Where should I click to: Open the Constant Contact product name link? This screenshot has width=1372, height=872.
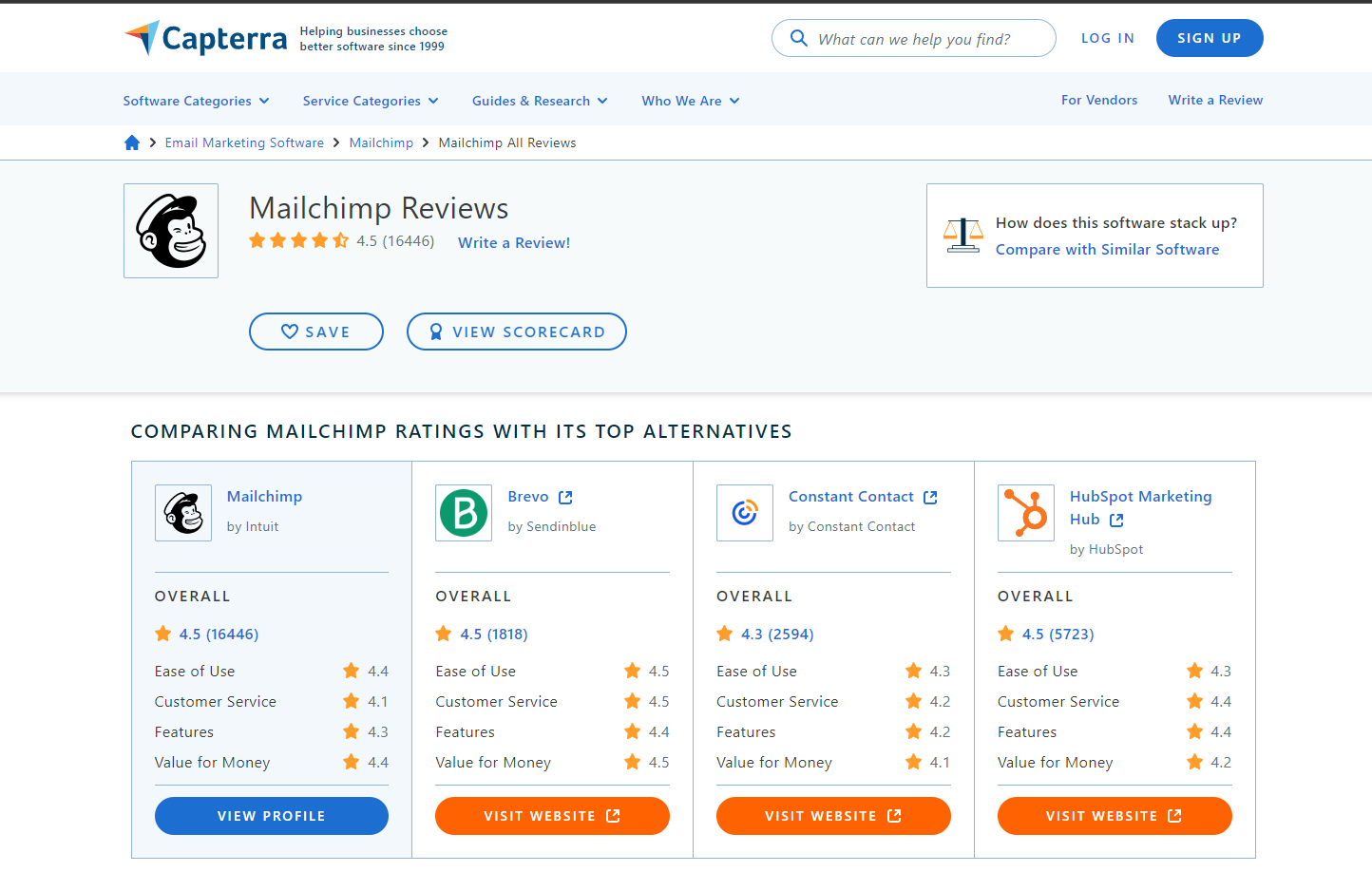click(851, 496)
